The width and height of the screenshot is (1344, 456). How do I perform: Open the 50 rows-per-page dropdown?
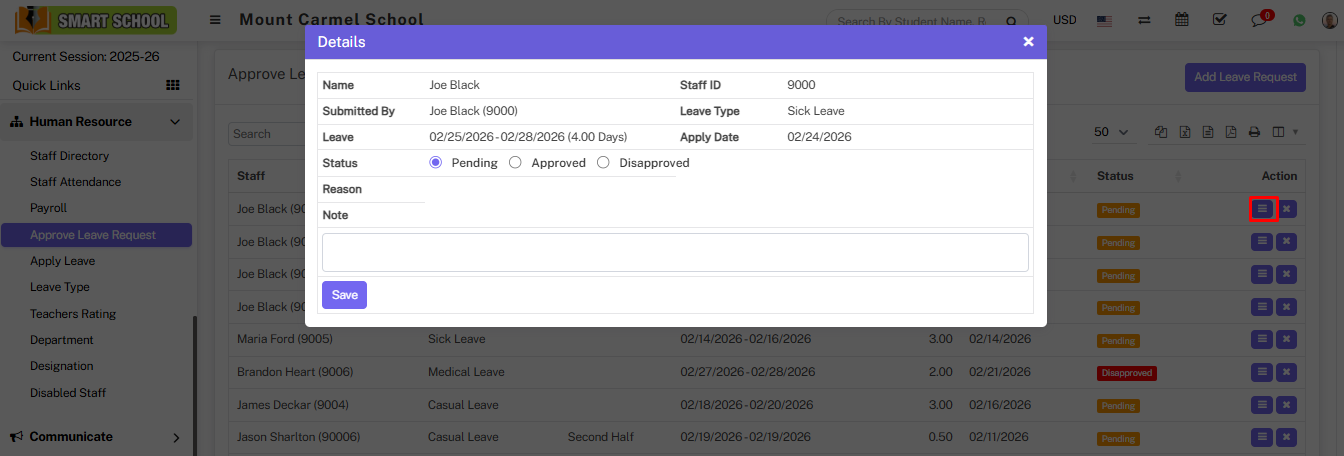(1111, 132)
